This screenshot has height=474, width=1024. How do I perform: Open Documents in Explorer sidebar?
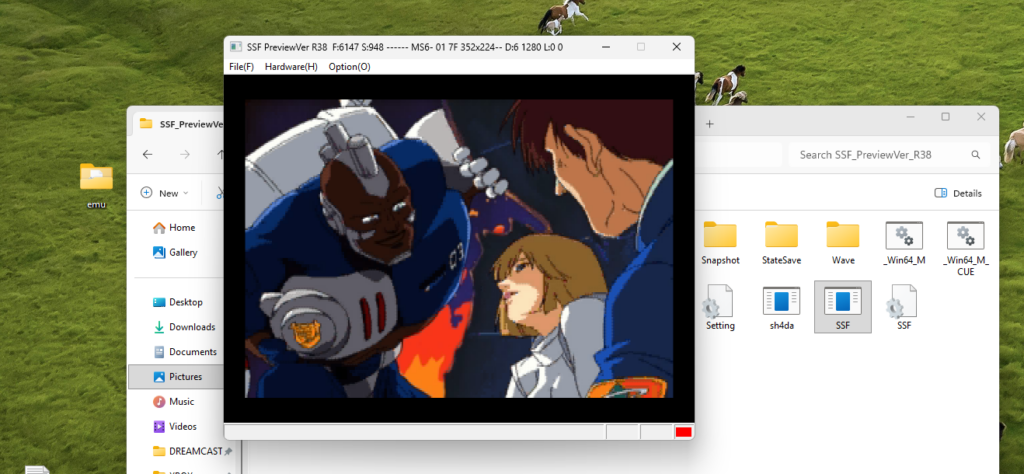184,352
